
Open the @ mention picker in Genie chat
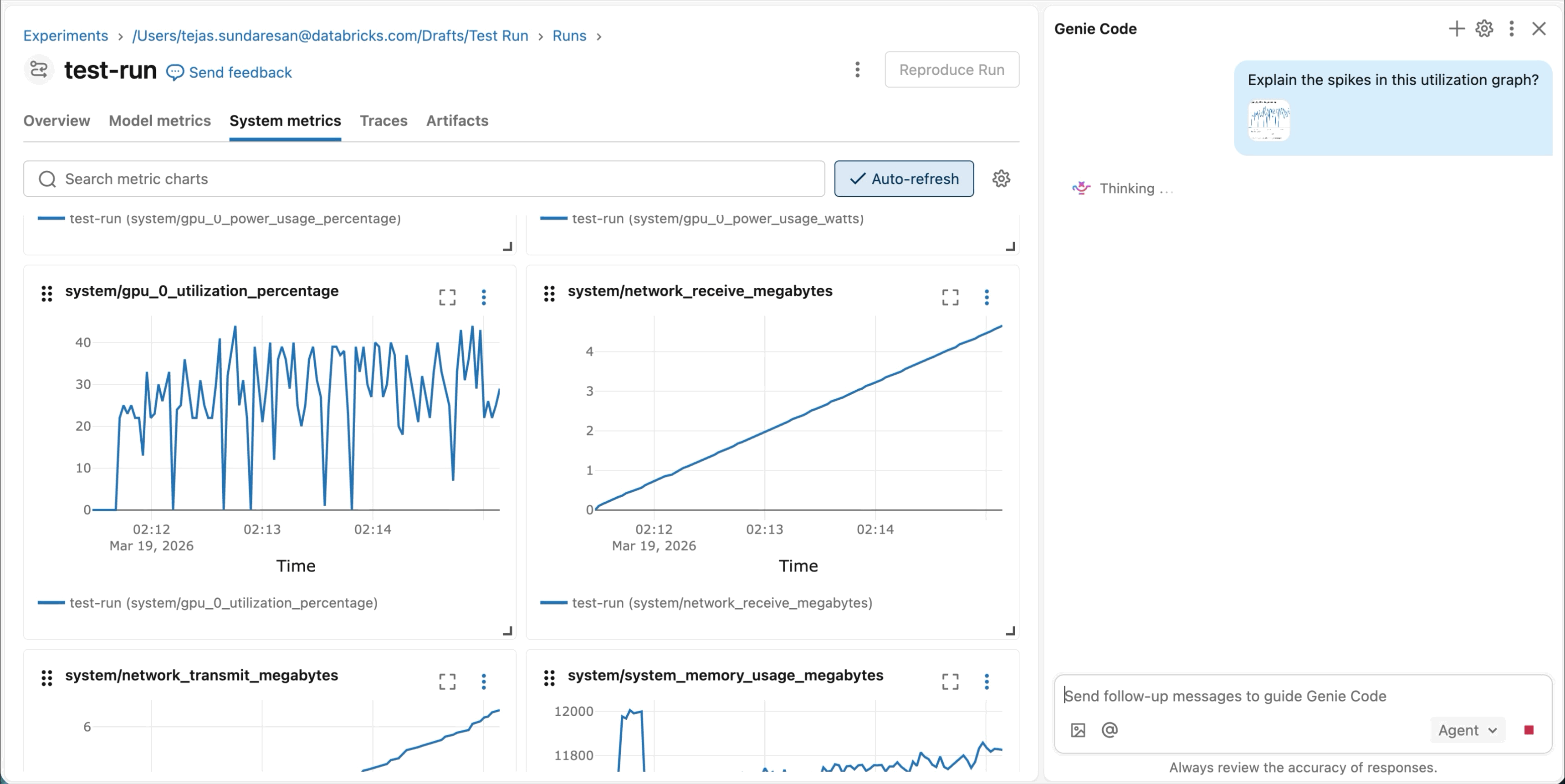[x=1110, y=730]
